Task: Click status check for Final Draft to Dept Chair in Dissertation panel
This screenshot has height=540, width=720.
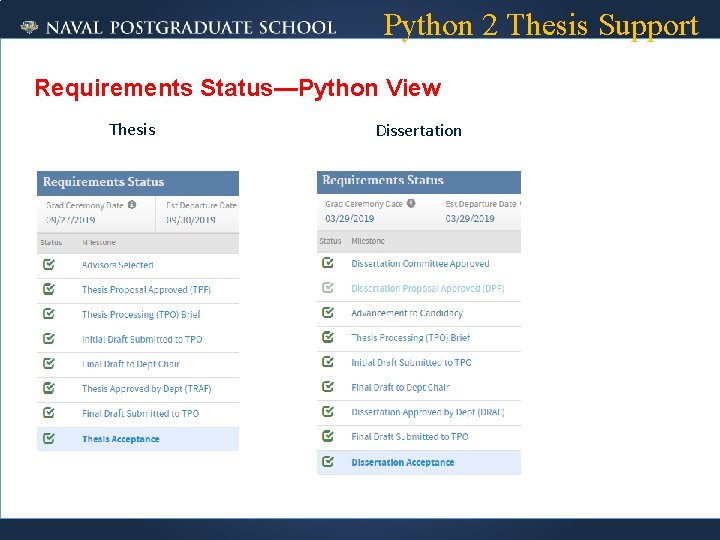Action: [x=328, y=387]
